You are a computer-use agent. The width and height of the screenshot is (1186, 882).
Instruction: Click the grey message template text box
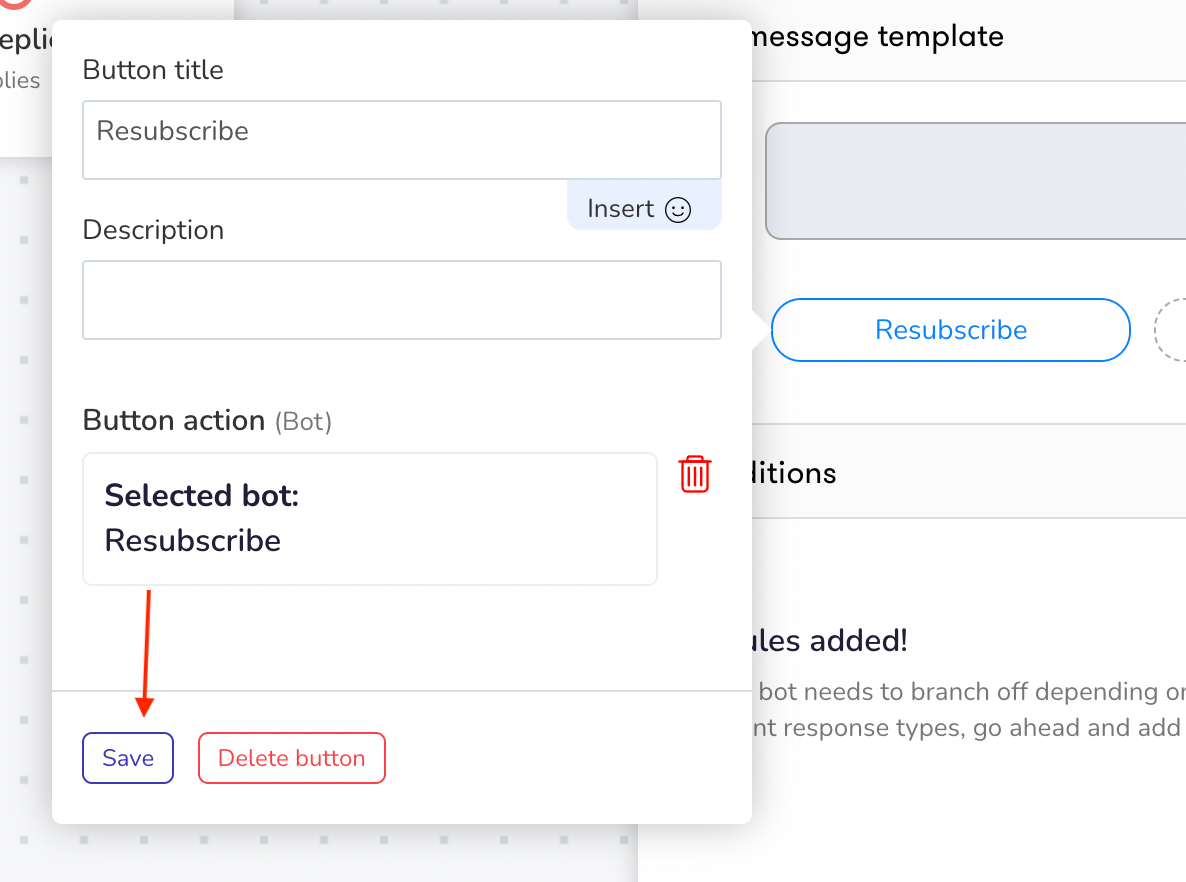click(976, 182)
